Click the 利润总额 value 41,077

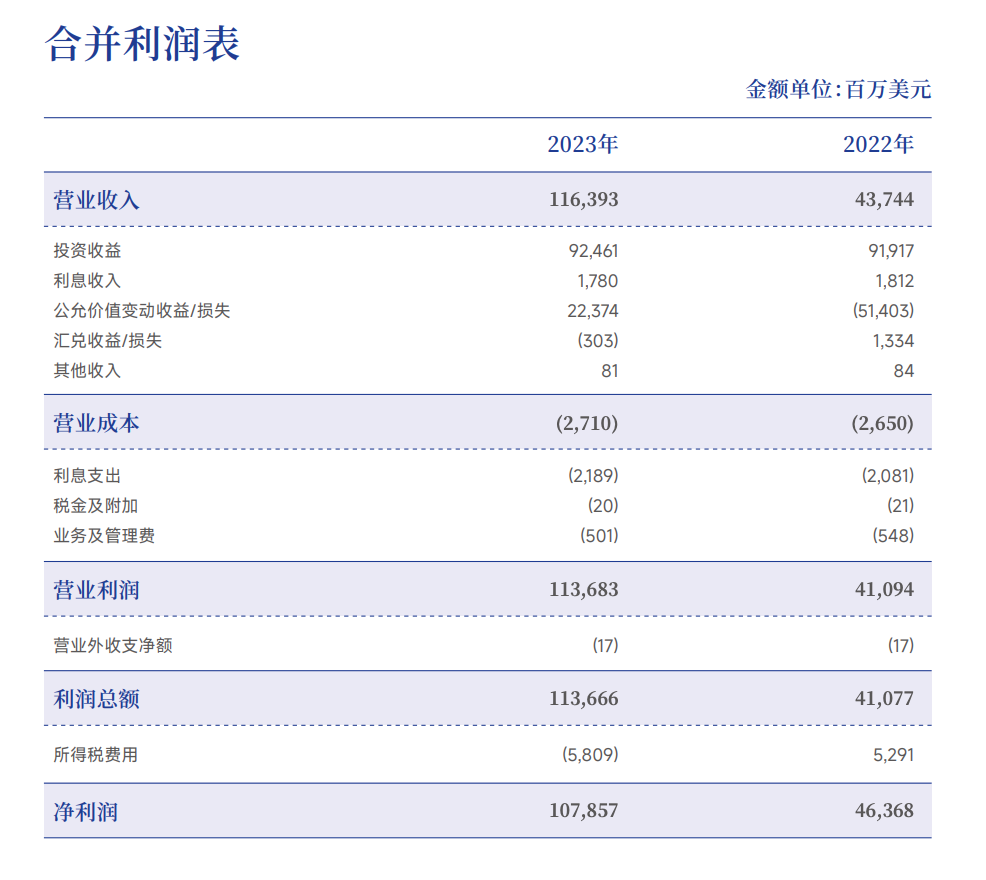point(884,698)
